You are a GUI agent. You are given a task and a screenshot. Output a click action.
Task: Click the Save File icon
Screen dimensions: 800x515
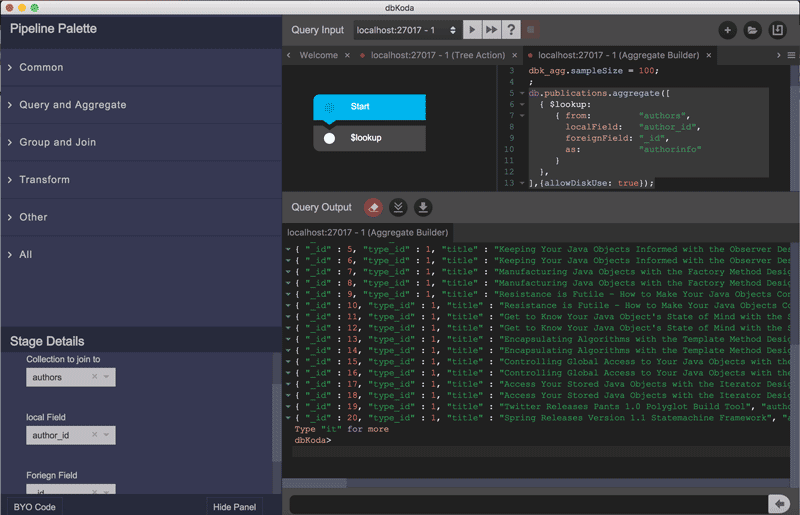coord(776,31)
